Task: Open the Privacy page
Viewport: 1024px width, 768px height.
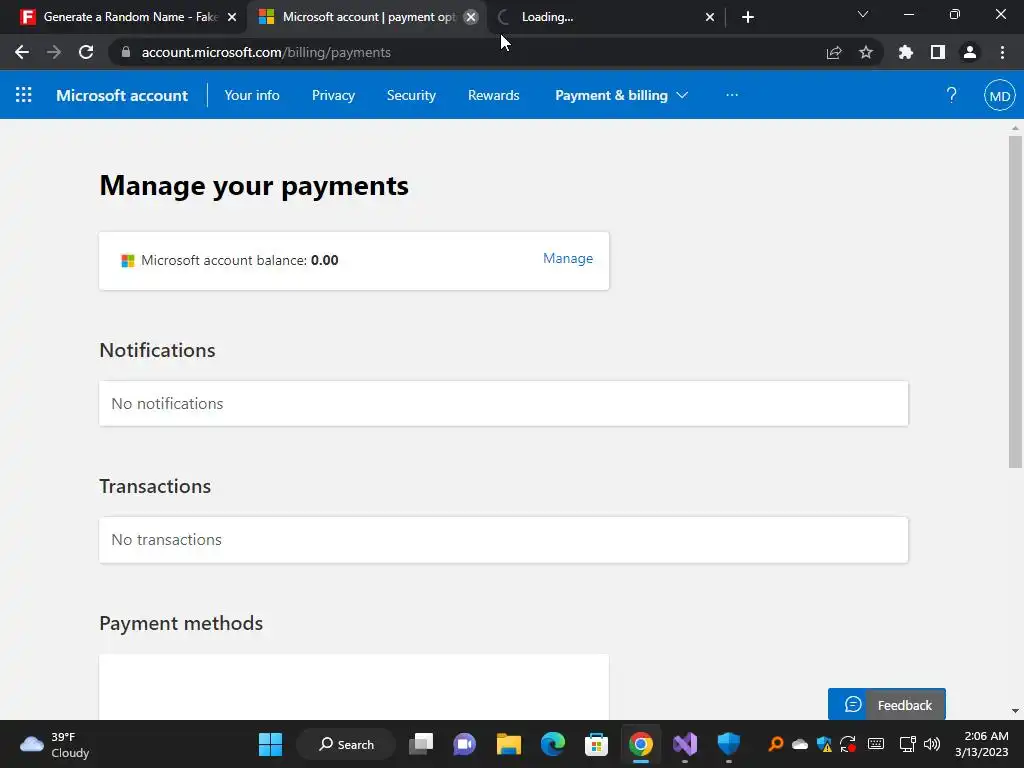Action: point(333,95)
